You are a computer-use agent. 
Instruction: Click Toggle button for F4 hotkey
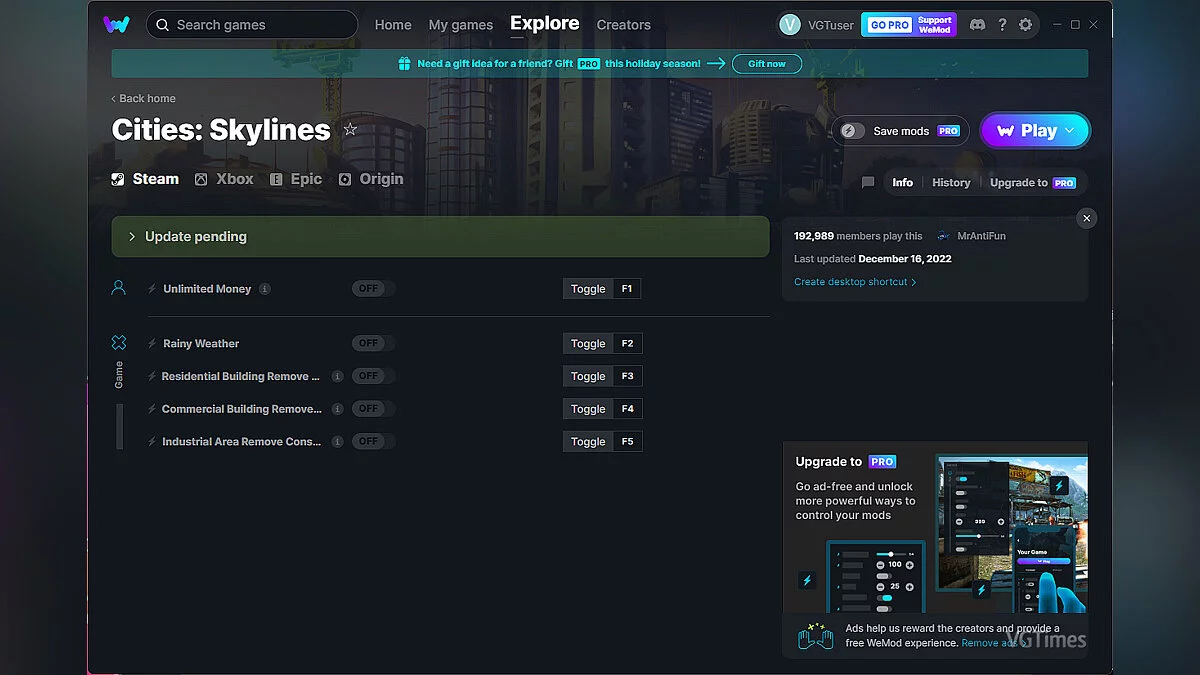point(588,409)
